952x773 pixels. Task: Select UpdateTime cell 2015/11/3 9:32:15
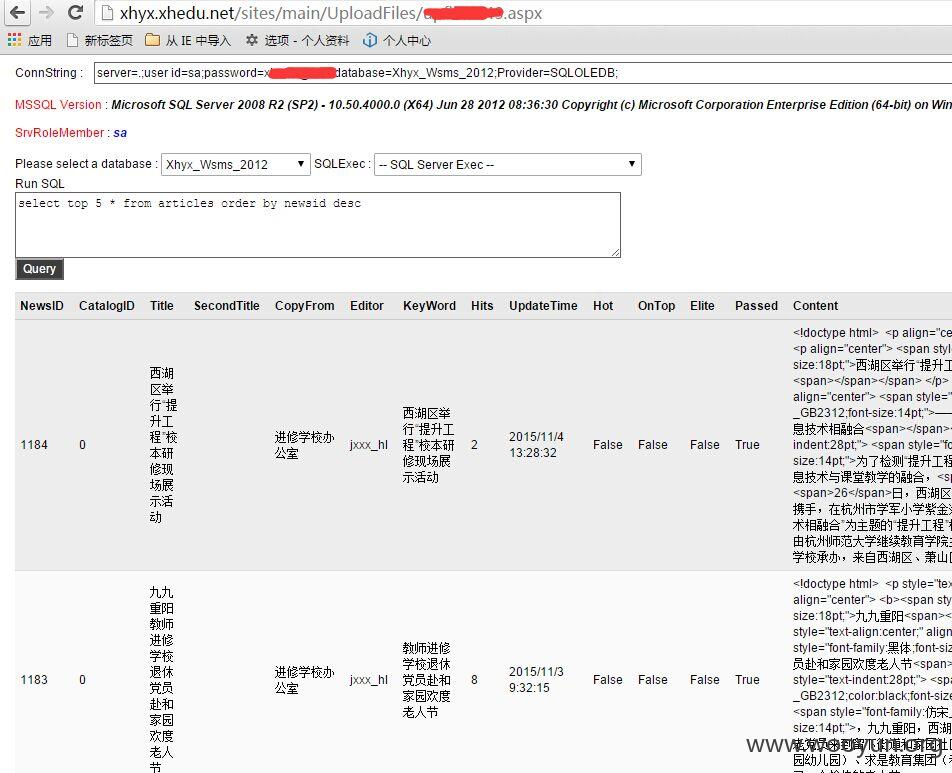pos(536,680)
